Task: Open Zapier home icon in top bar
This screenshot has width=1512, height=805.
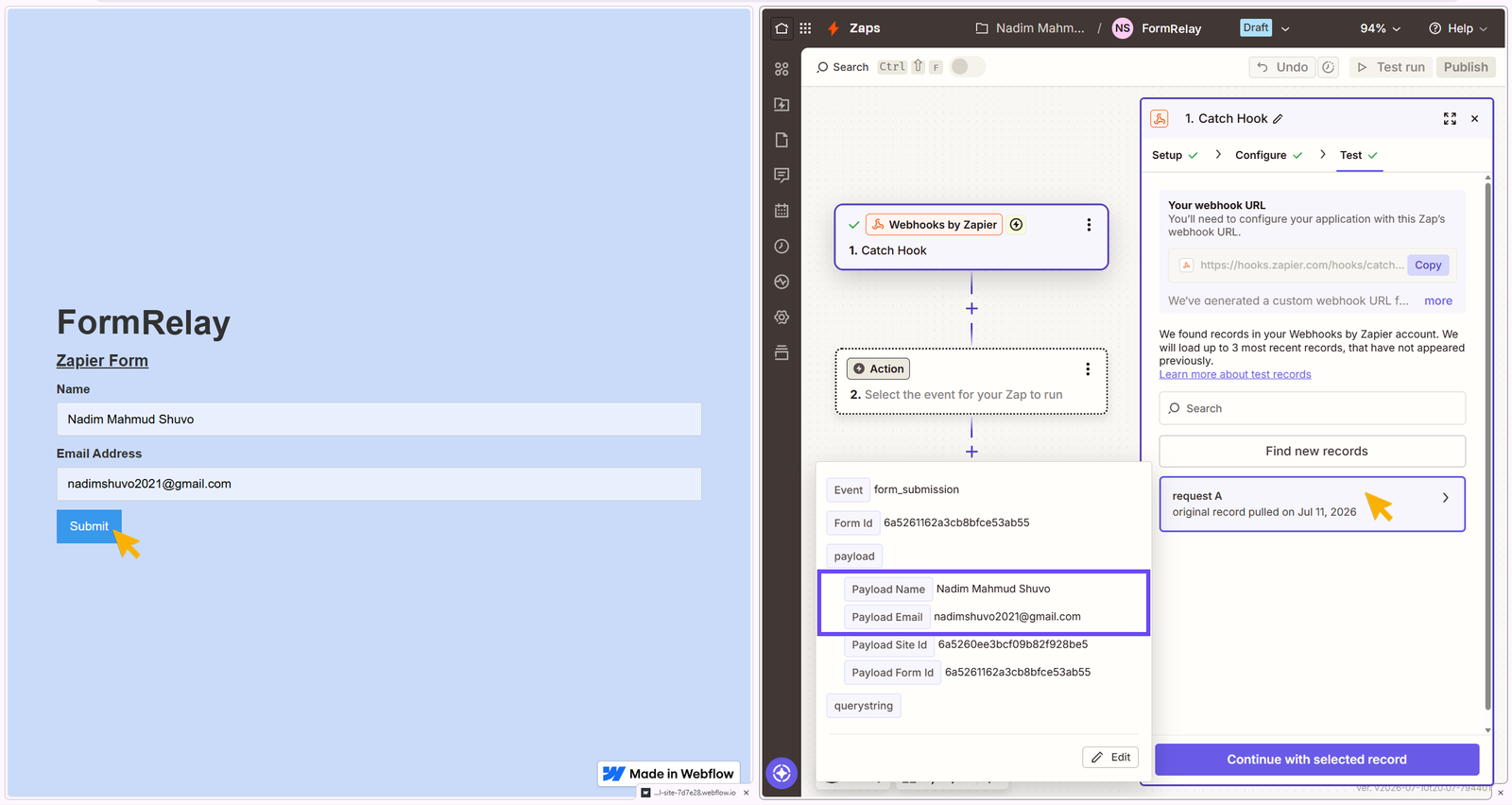Action: click(x=782, y=28)
